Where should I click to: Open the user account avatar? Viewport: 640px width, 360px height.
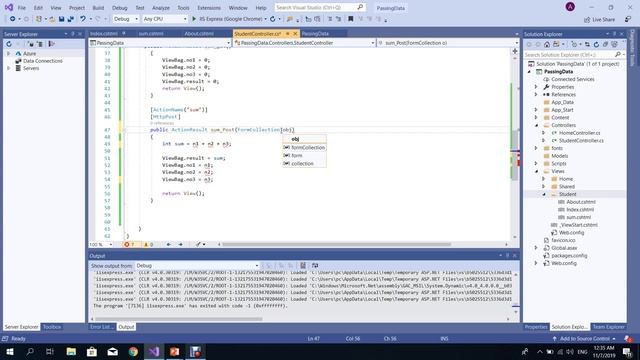(570, 7)
